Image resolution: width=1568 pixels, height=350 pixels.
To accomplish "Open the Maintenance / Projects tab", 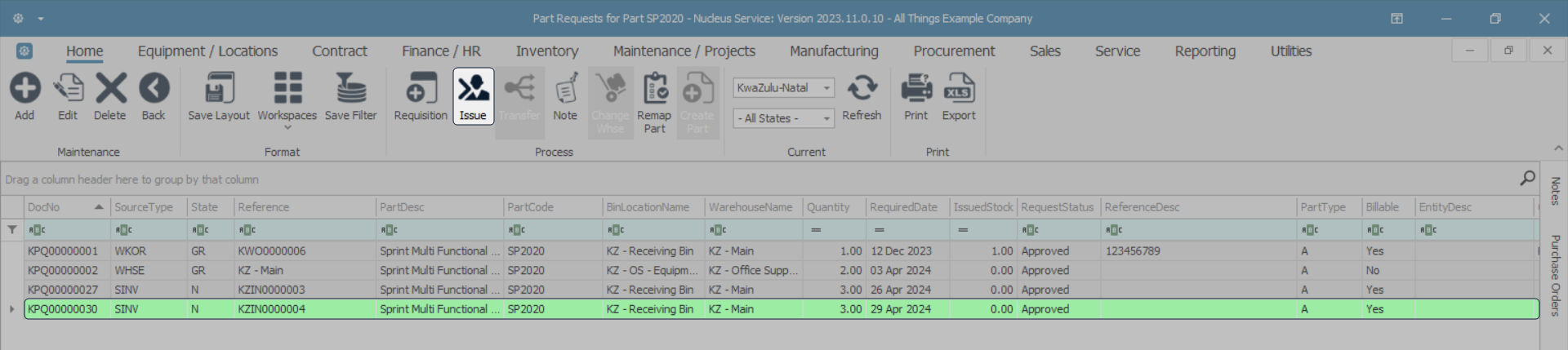I will pyautogui.click(x=684, y=51).
